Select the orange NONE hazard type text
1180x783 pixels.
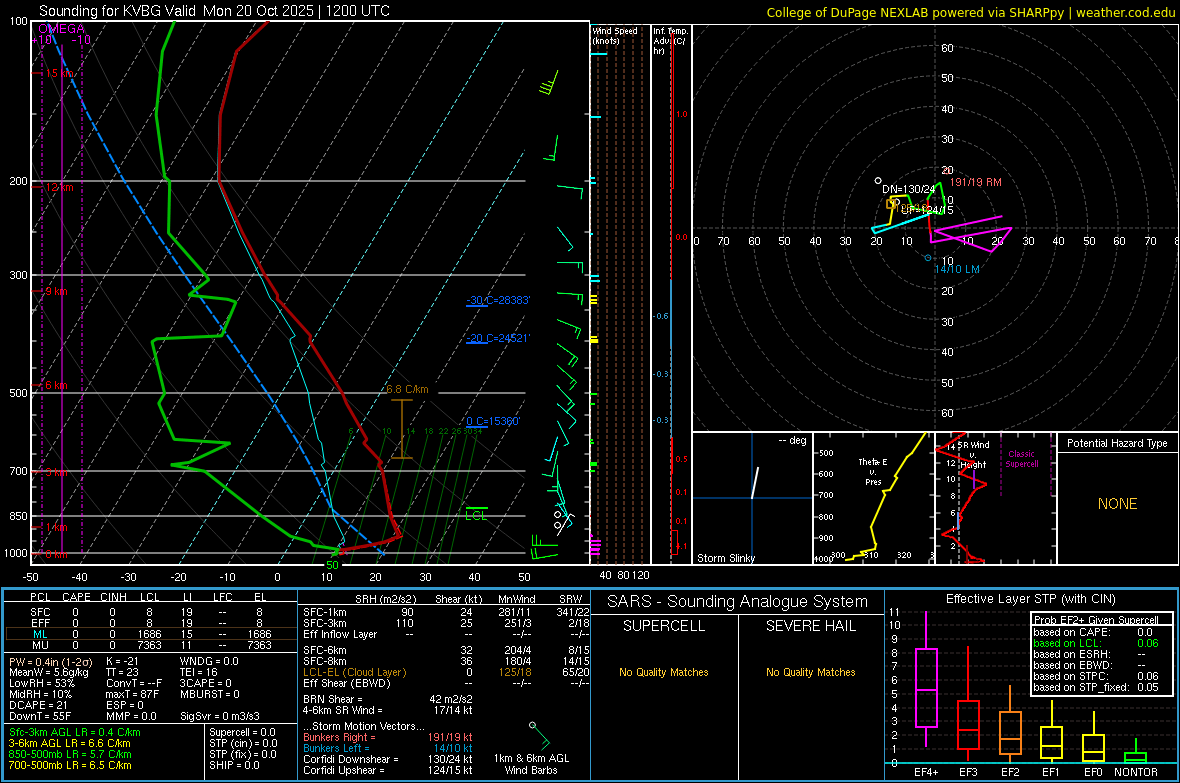(1117, 504)
